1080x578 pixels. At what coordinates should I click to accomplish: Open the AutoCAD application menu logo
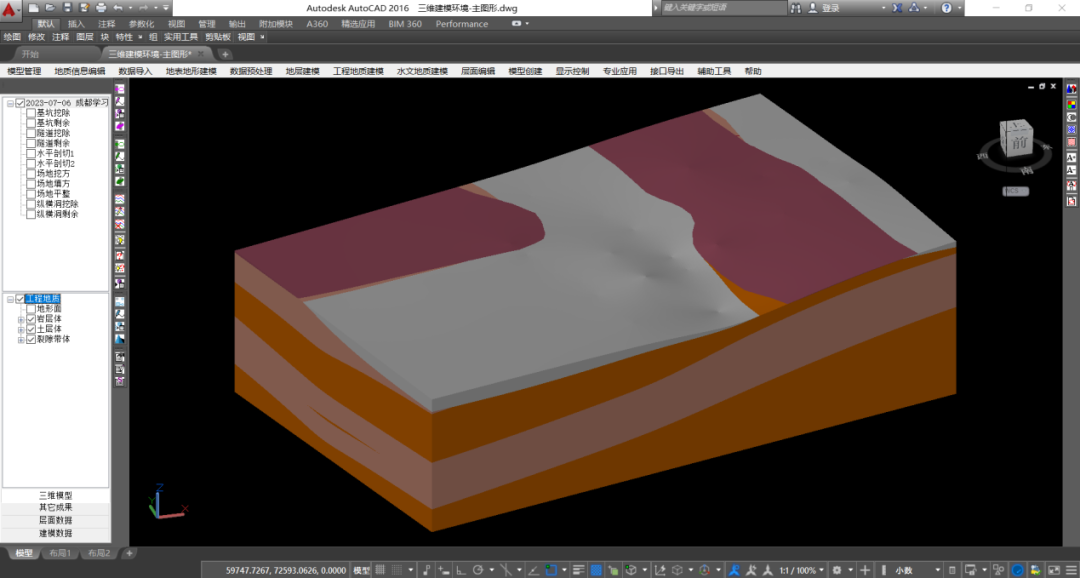(11, 11)
